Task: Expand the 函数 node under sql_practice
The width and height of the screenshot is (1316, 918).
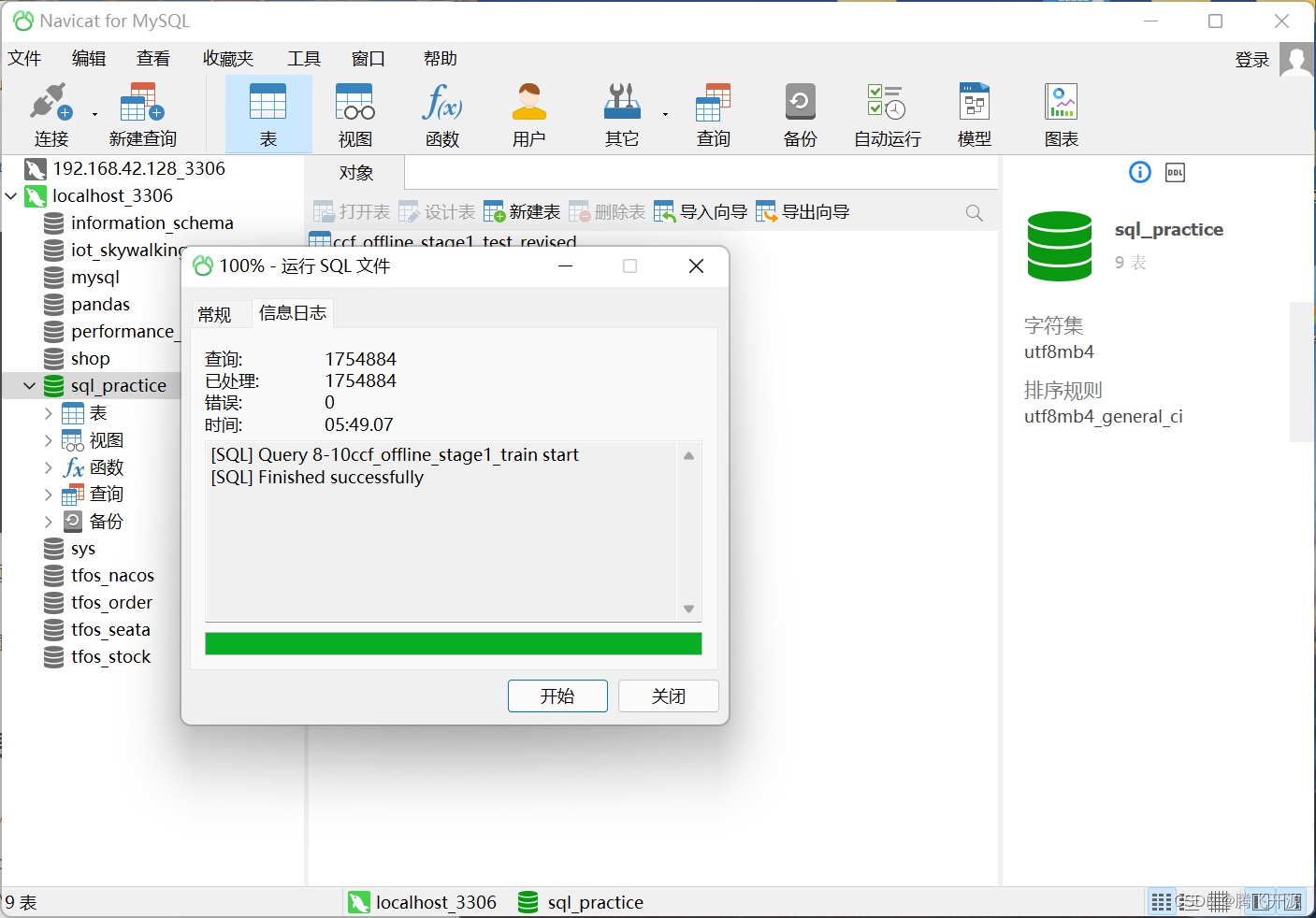Action: pyautogui.click(x=48, y=467)
